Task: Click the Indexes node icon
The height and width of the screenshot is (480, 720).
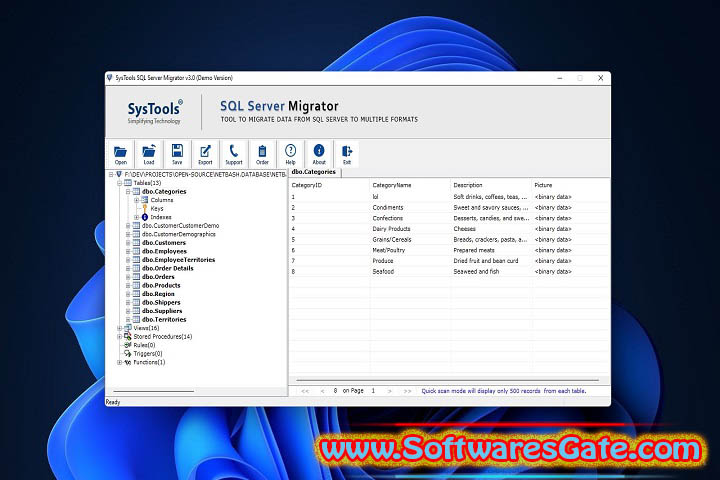Action: click(145, 217)
